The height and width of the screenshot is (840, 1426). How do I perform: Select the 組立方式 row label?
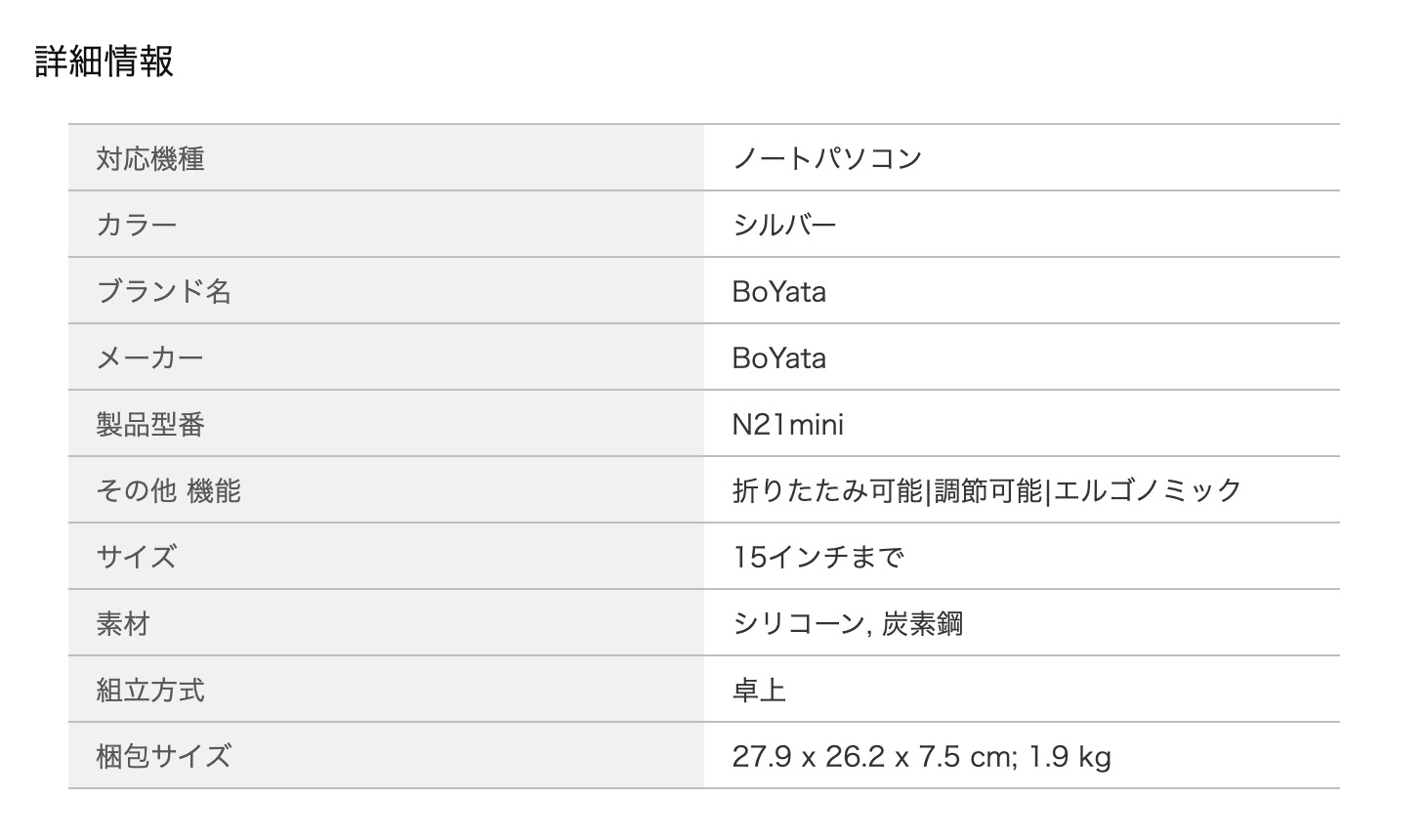click(x=149, y=690)
